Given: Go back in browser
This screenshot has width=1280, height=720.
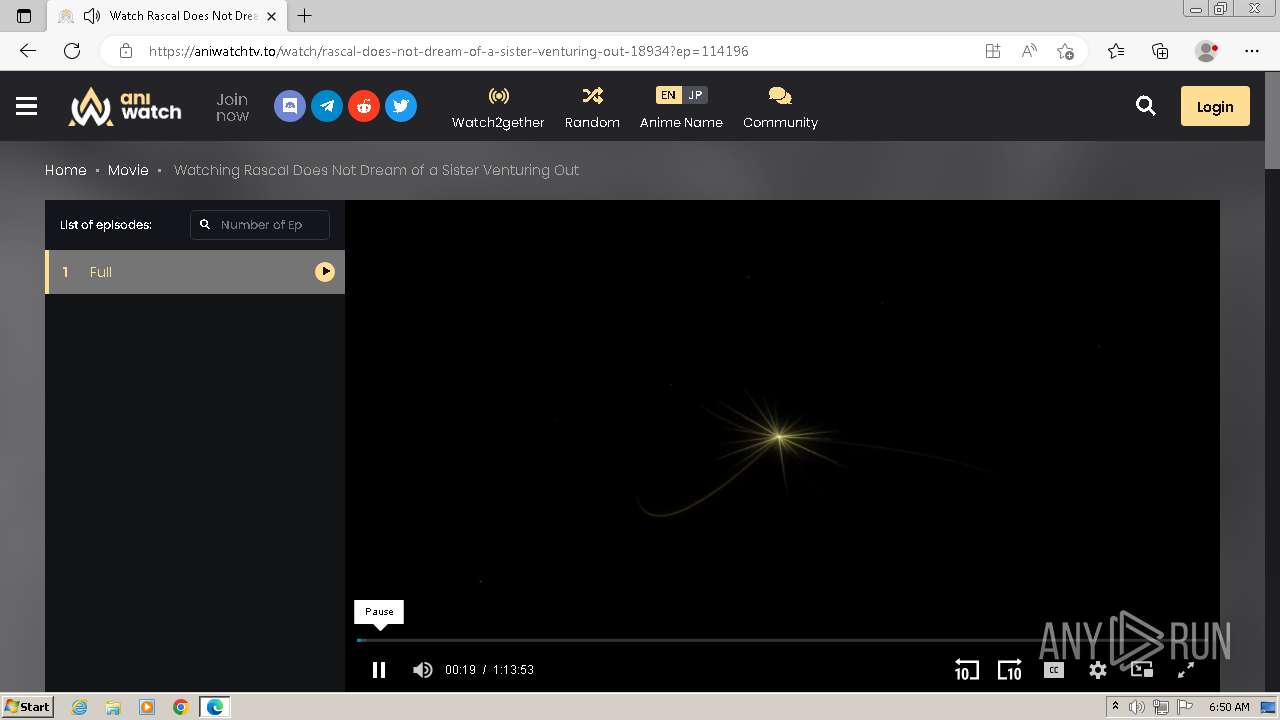Looking at the screenshot, I should 28,51.
